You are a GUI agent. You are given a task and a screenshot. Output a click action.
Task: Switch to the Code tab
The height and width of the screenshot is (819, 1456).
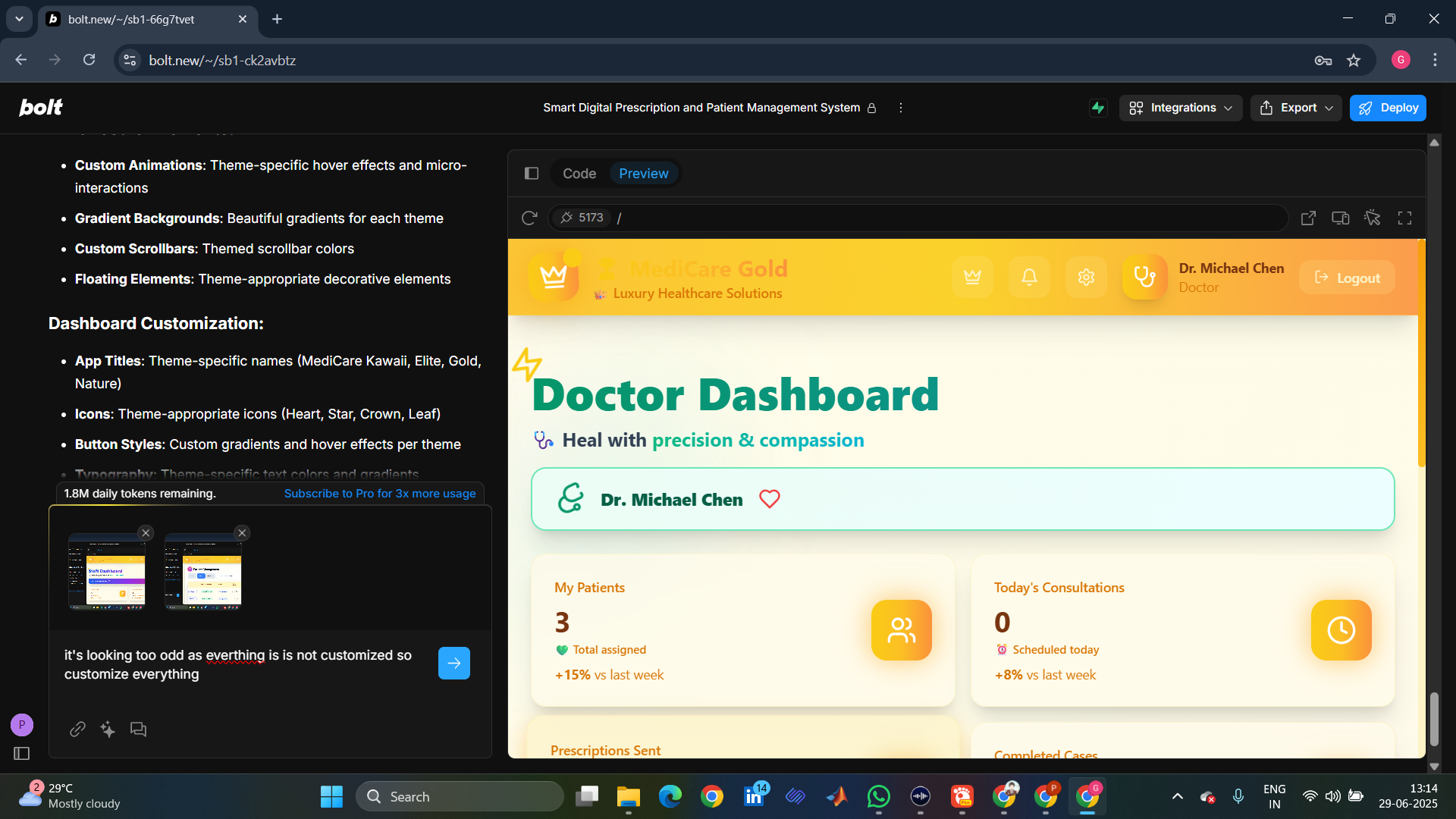(579, 174)
